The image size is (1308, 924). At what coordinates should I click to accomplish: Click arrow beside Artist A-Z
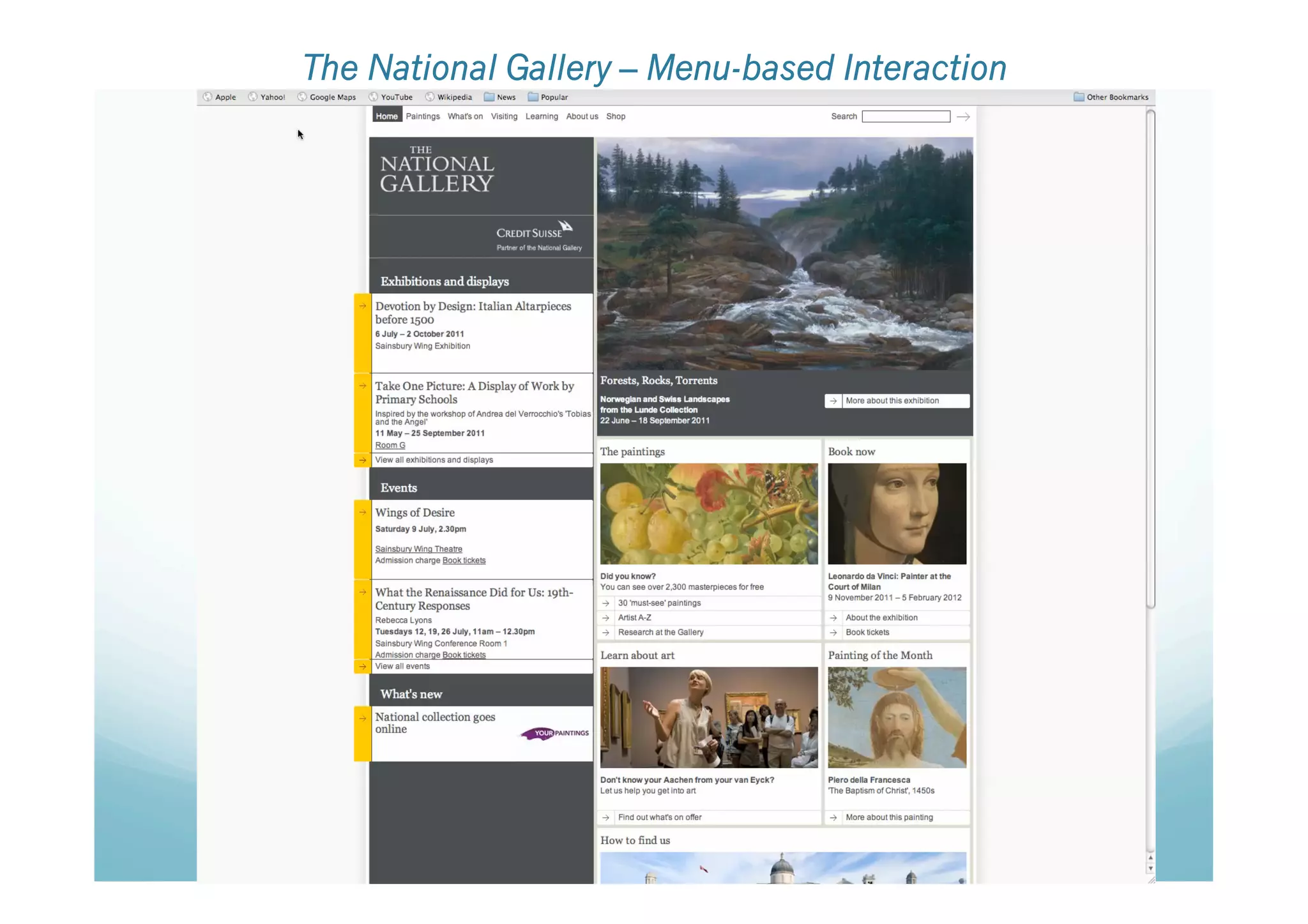pyautogui.click(x=606, y=617)
